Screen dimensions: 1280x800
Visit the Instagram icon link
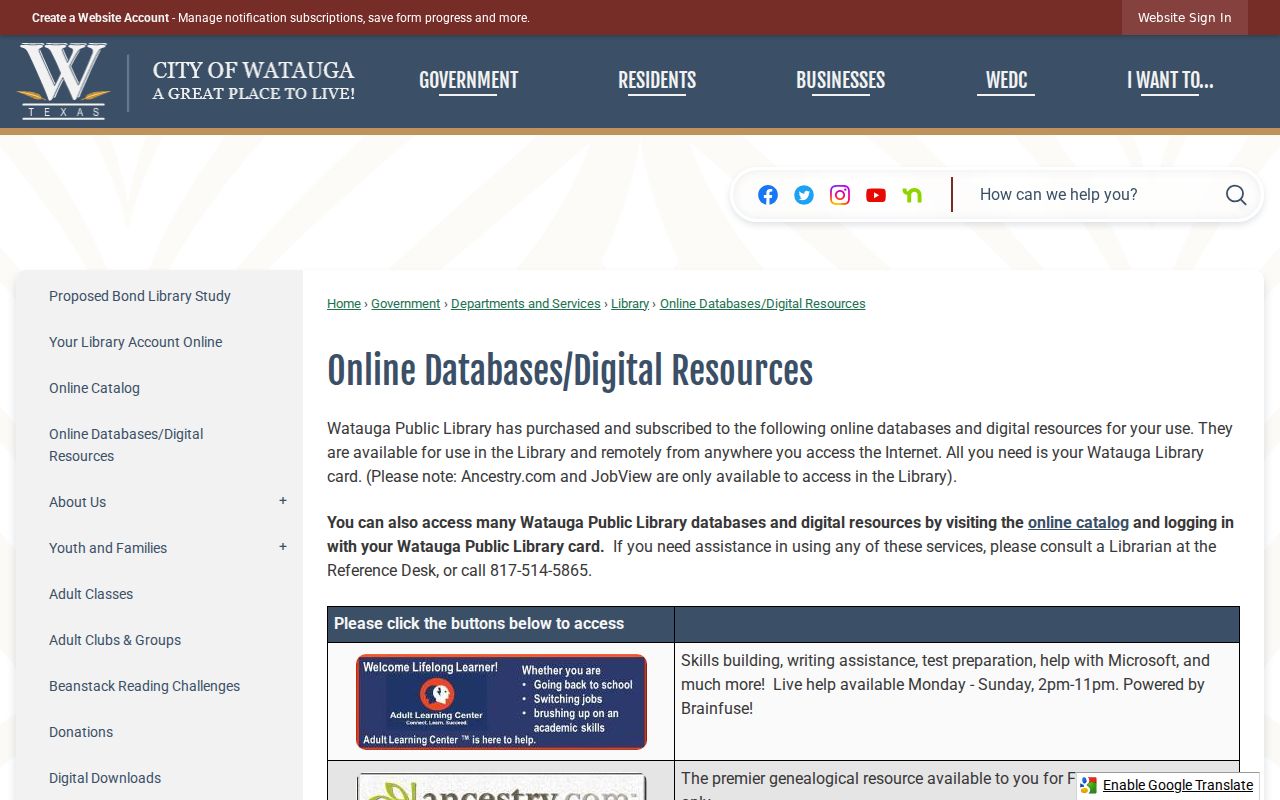pyautogui.click(x=840, y=195)
